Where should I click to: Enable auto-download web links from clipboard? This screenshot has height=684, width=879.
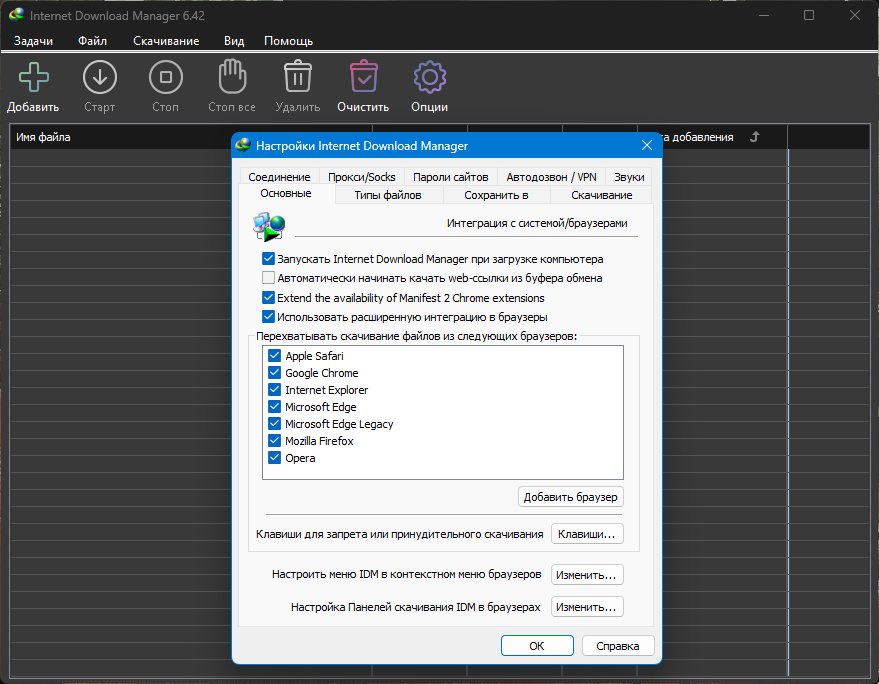pos(269,278)
